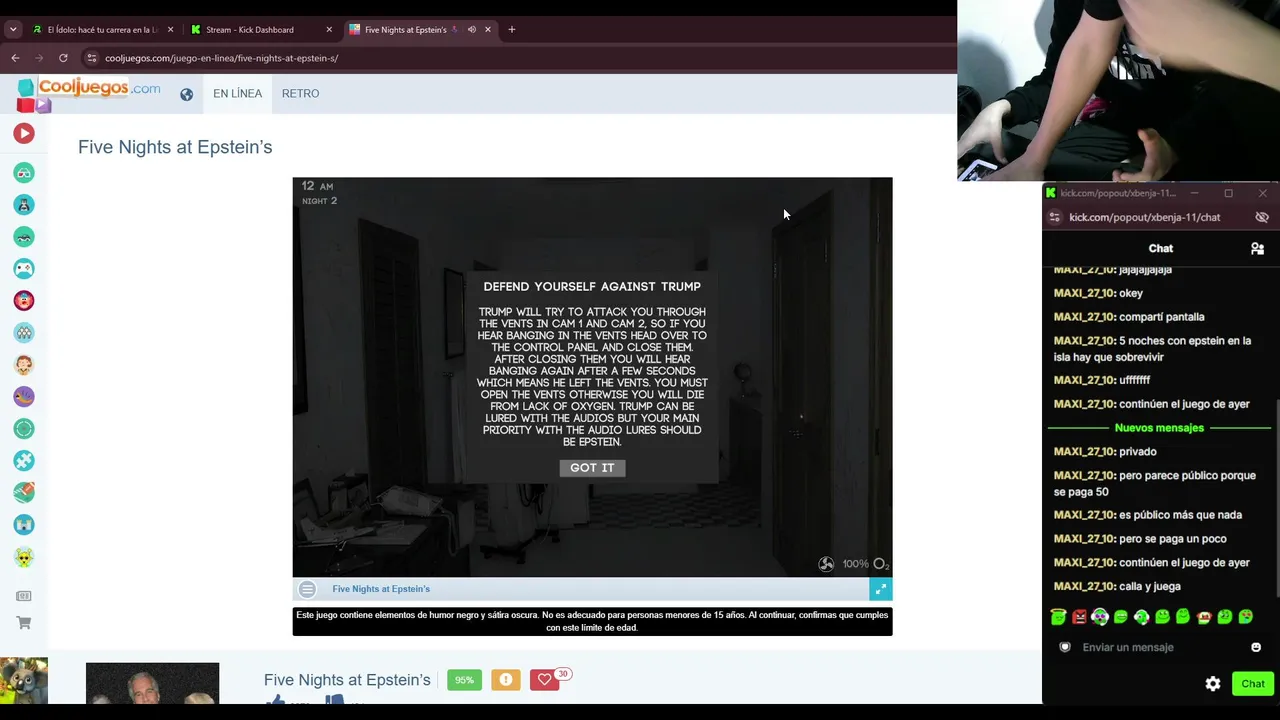The image size is (1280, 720).
Task: Open the orange report warning button
Action: 505,680
